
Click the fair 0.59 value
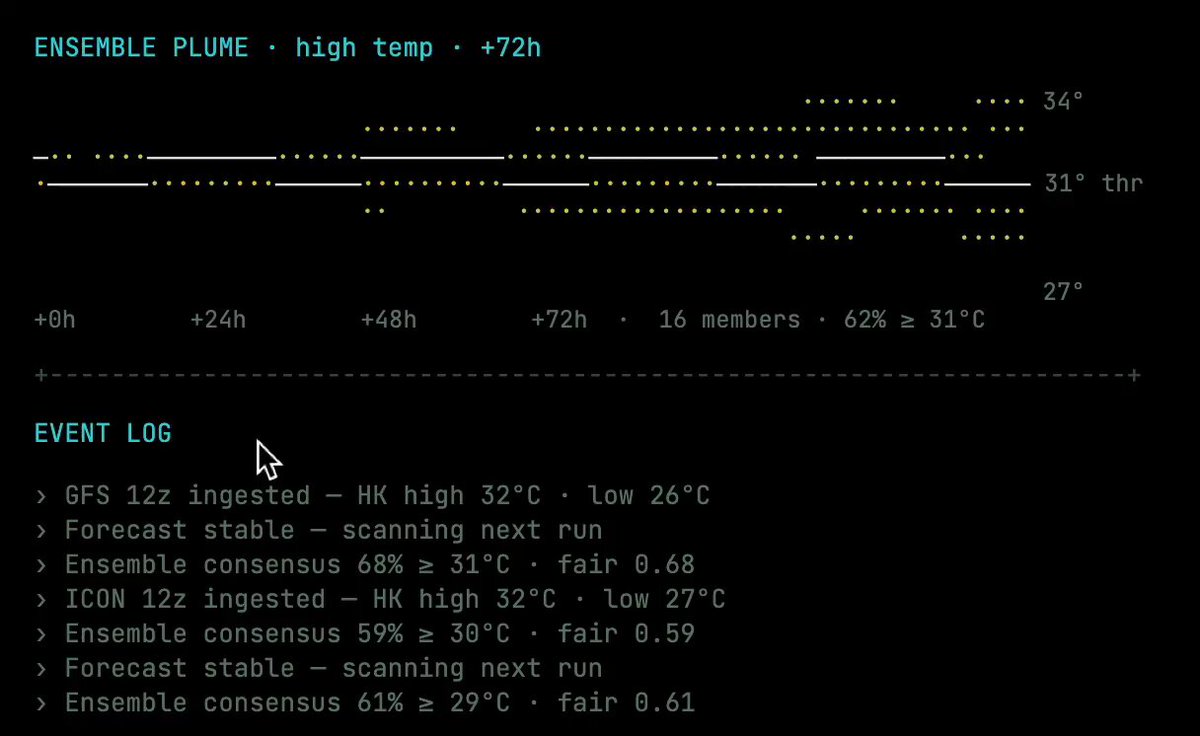click(x=626, y=634)
